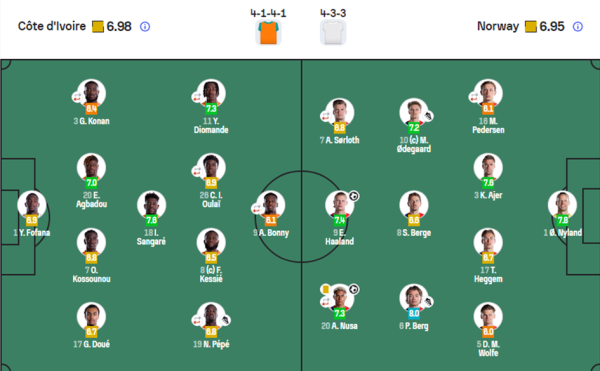Click info icon next to Norway rating

pyautogui.click(x=578, y=27)
